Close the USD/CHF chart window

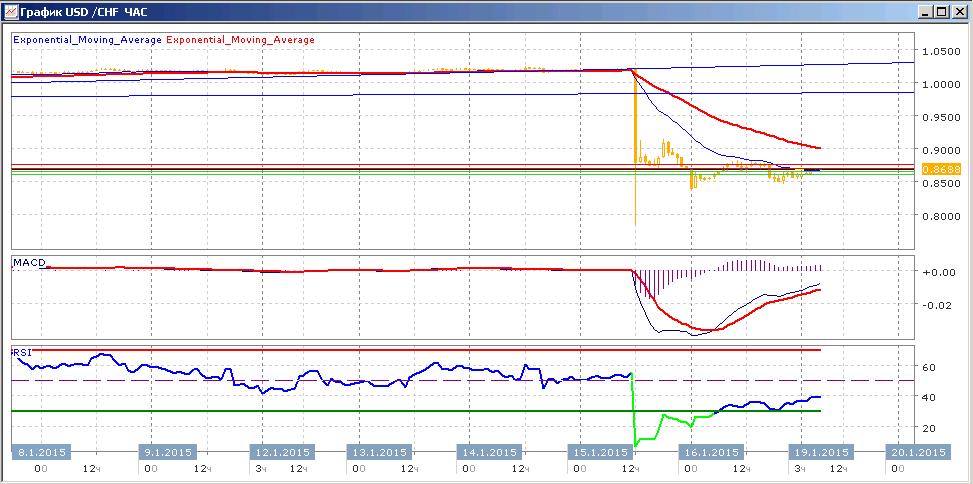pos(959,11)
